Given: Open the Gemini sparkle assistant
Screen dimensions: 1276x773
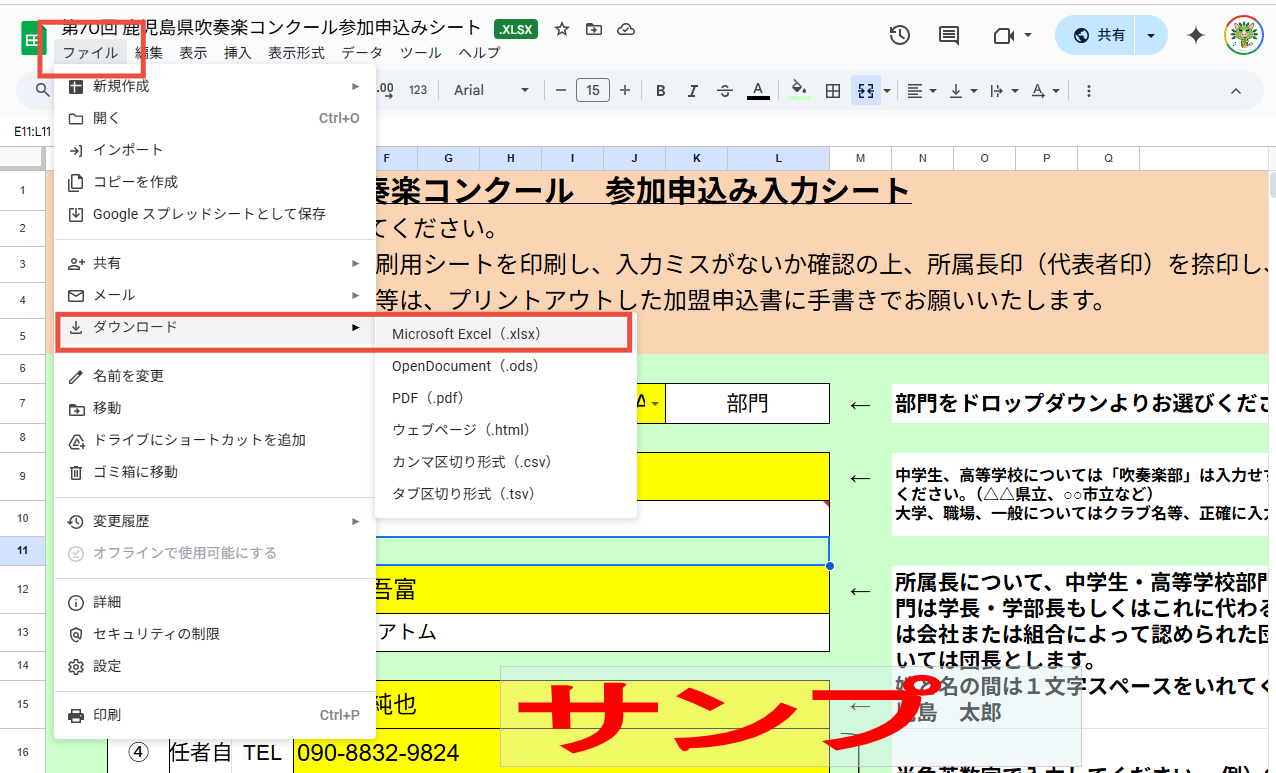Looking at the screenshot, I should (1195, 36).
